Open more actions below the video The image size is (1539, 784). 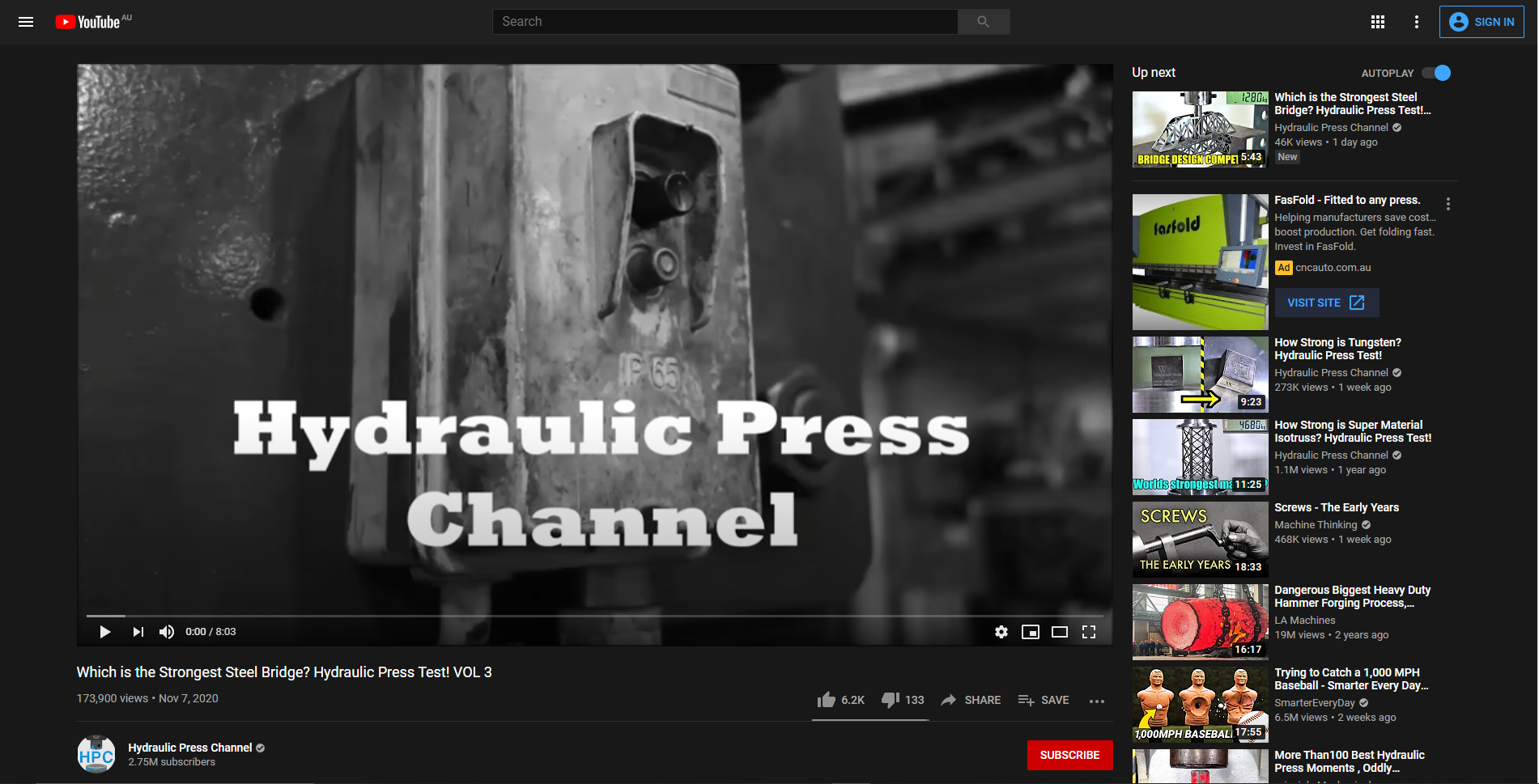[x=1097, y=701]
